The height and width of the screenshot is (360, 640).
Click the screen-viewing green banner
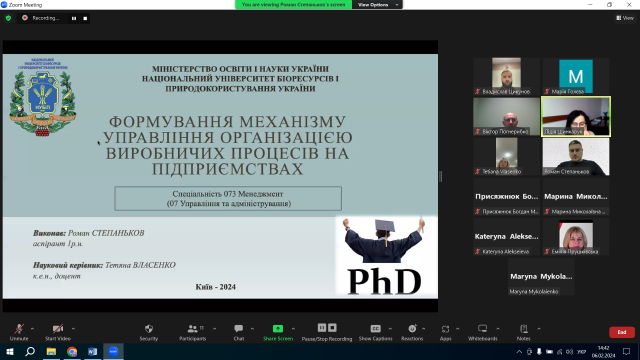(293, 4)
